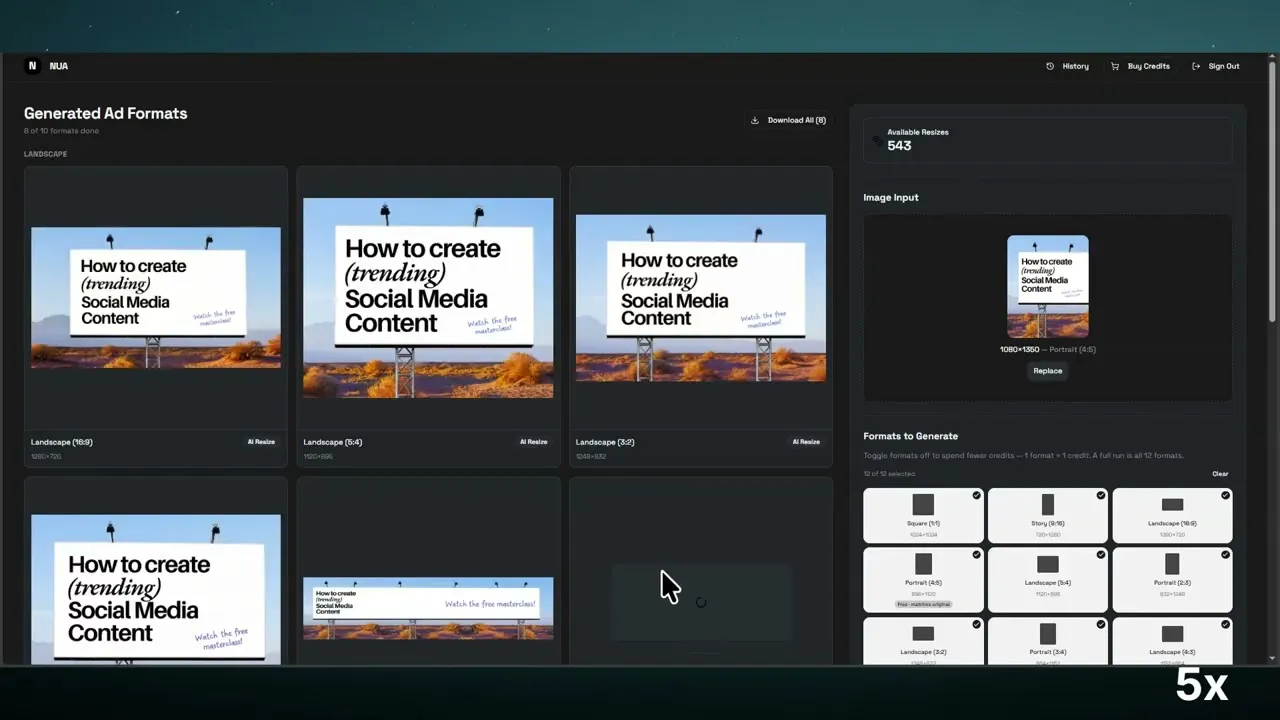Open History from the clock icon
1280x720 pixels.
click(1050, 66)
